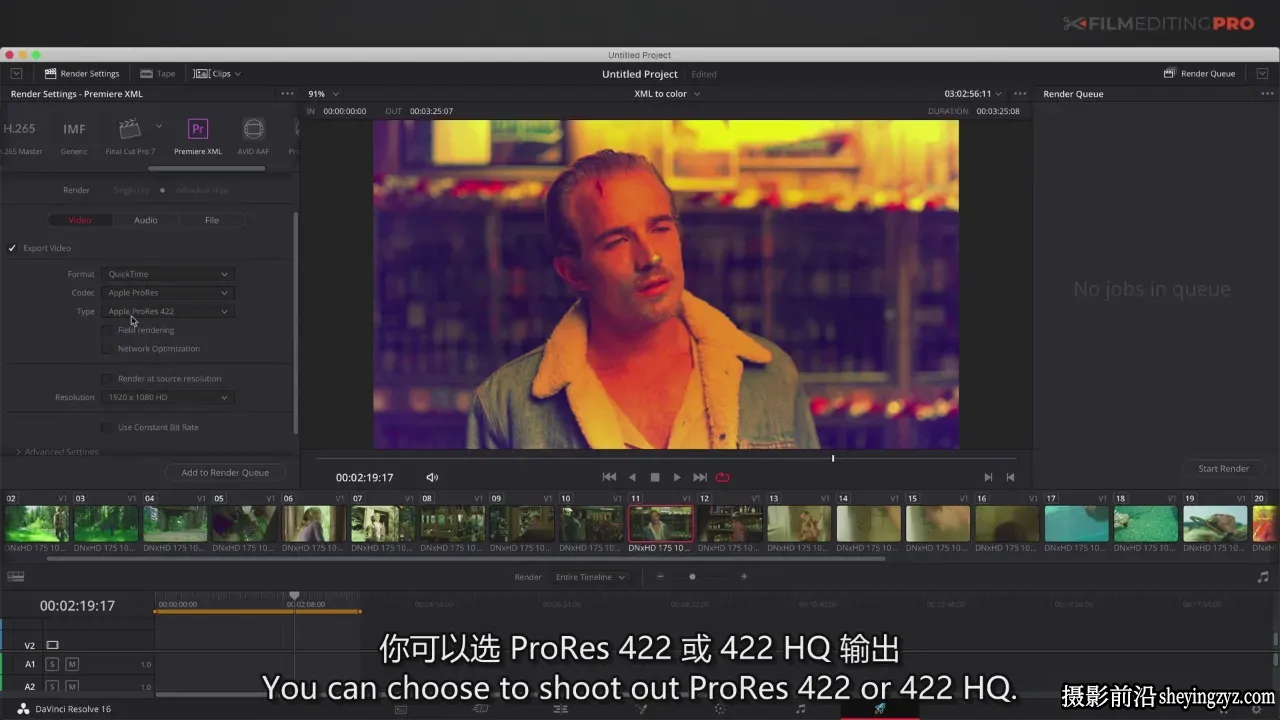Solo audio track A1
Viewport: 1280px width, 720px height.
[52, 664]
